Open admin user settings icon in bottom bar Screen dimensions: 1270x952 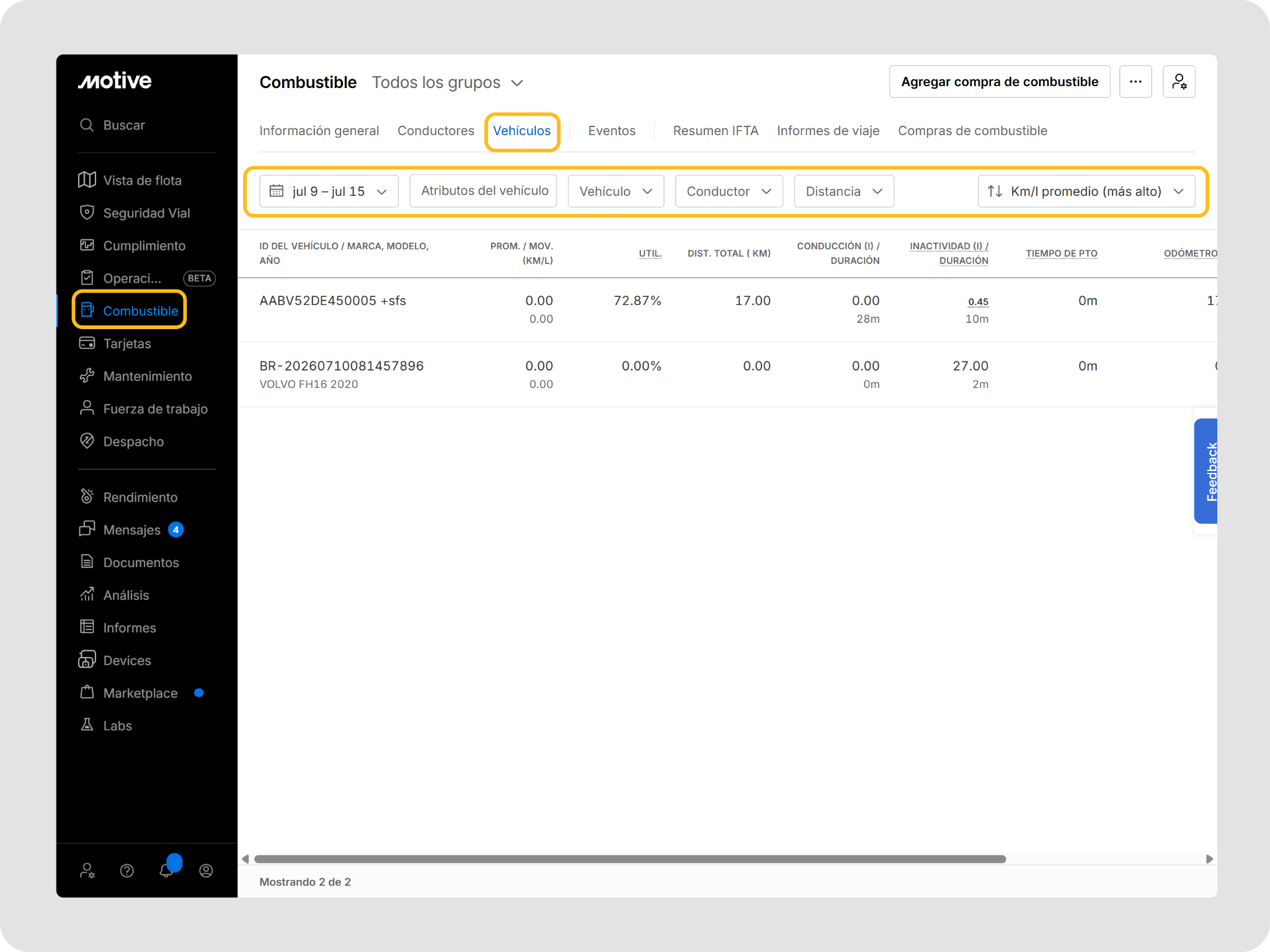tap(87, 871)
